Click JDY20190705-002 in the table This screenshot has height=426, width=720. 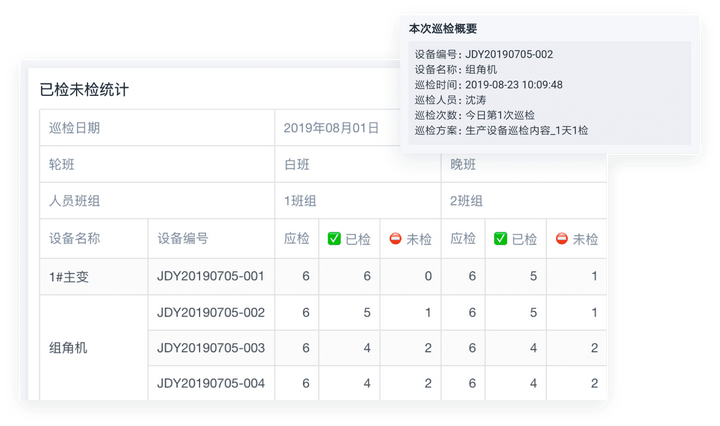point(211,313)
